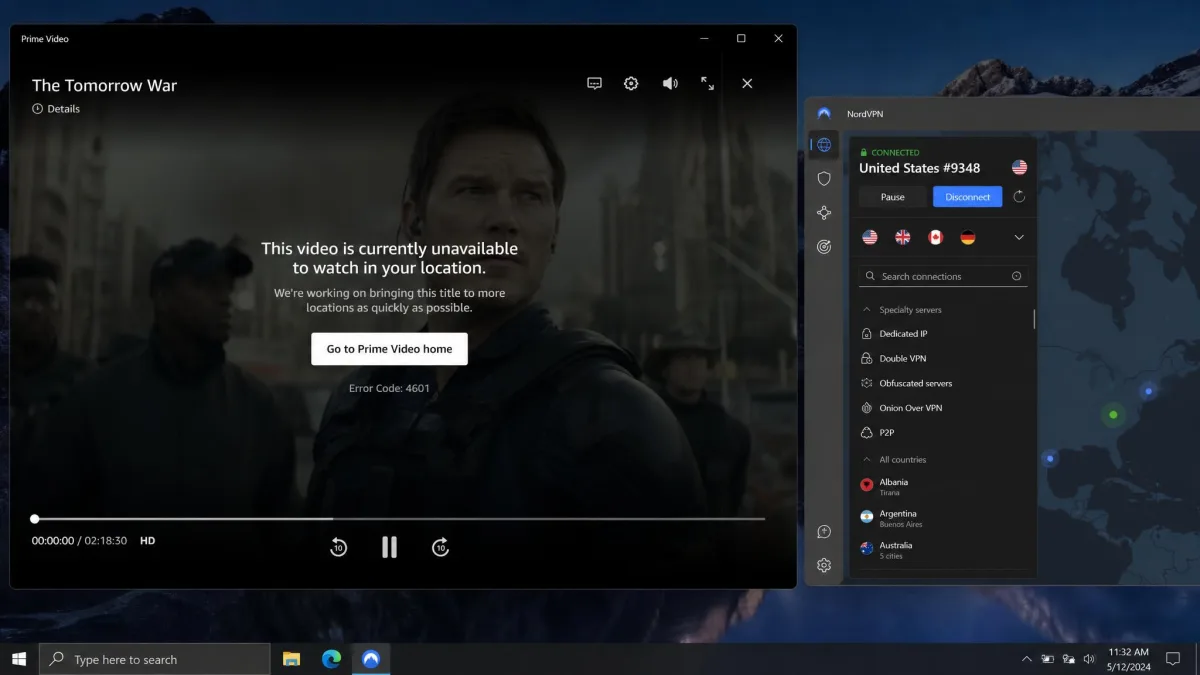Image resolution: width=1200 pixels, height=675 pixels.
Task: Connect to Australia server
Action: pos(945,550)
